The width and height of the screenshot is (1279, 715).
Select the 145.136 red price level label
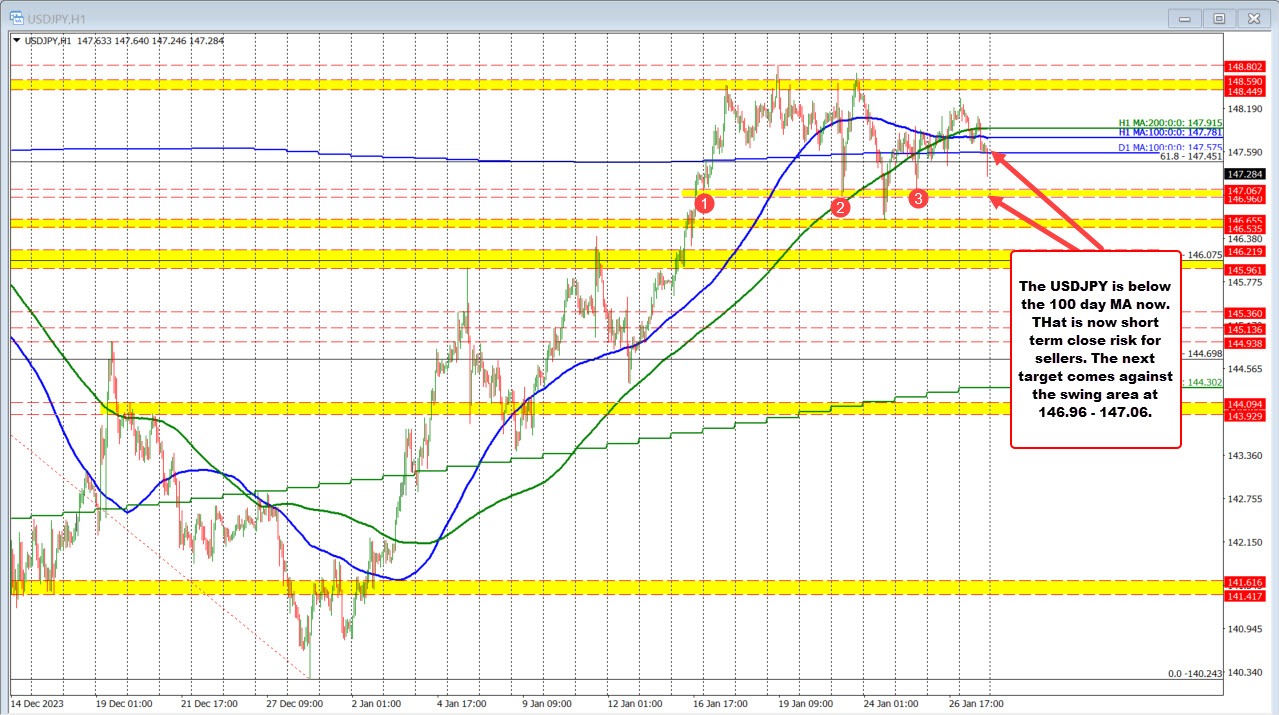coord(1246,330)
